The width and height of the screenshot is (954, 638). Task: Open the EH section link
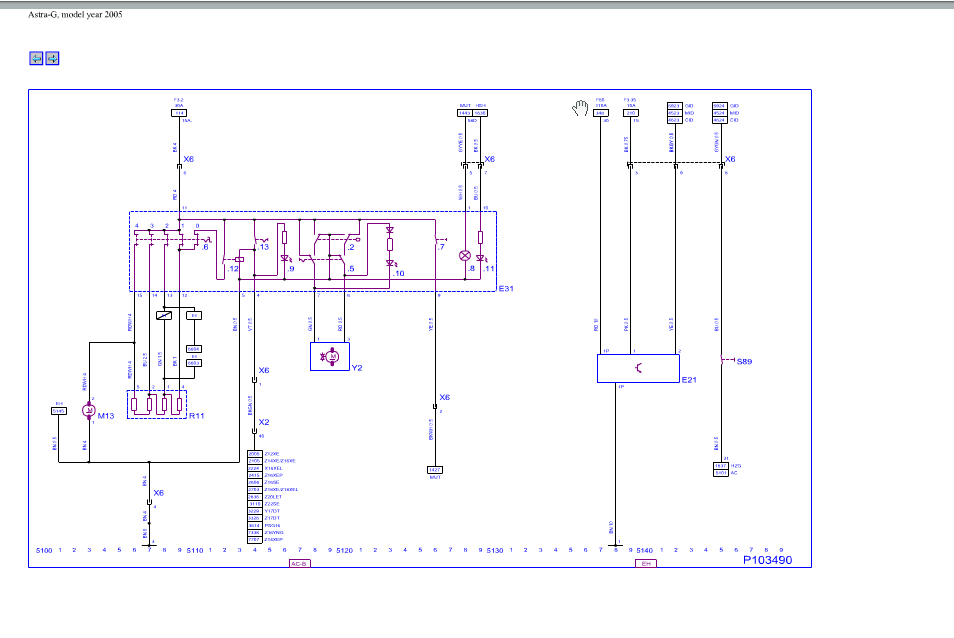pyautogui.click(x=646, y=564)
